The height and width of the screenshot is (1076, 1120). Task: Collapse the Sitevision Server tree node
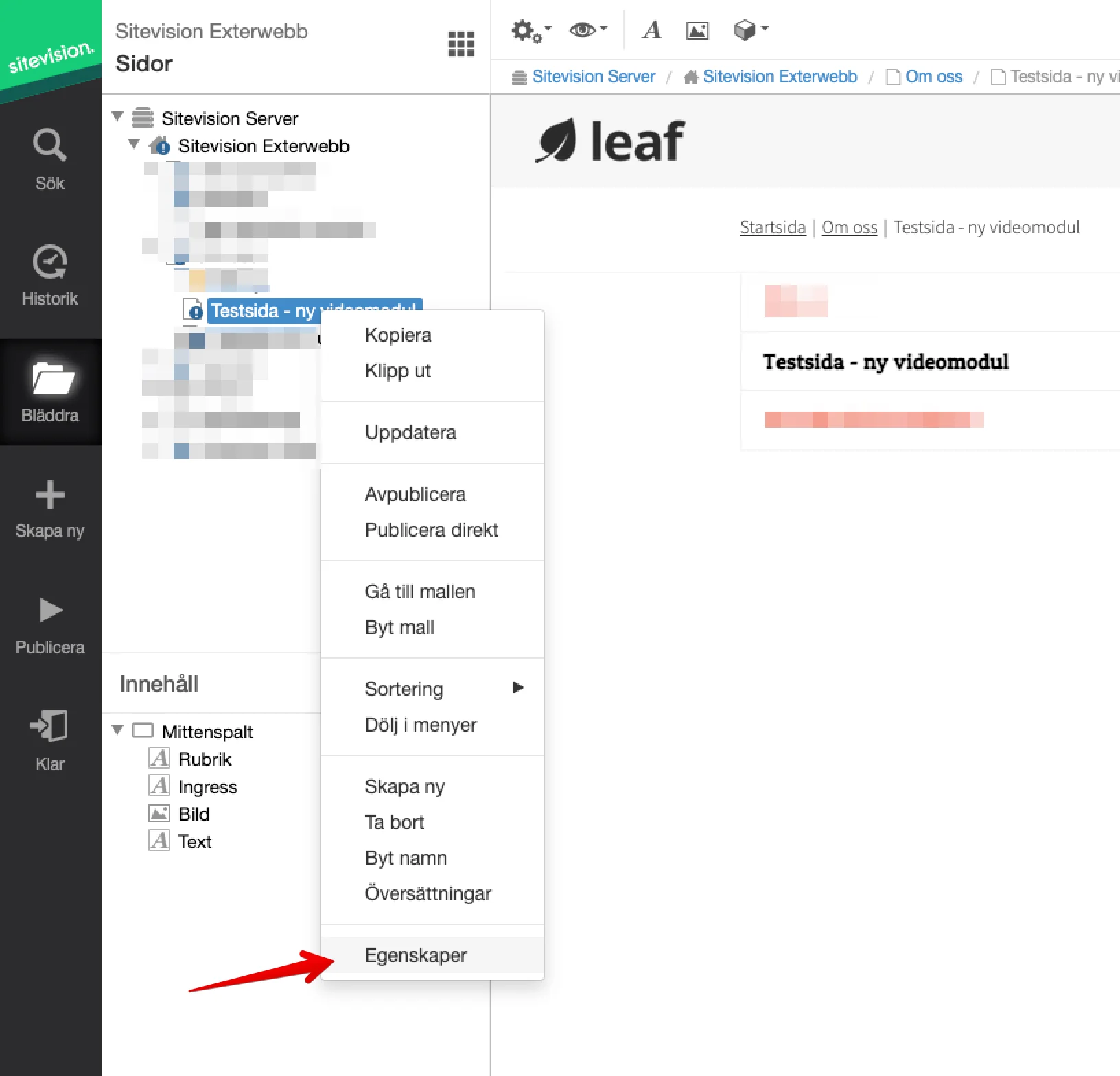pos(117,117)
